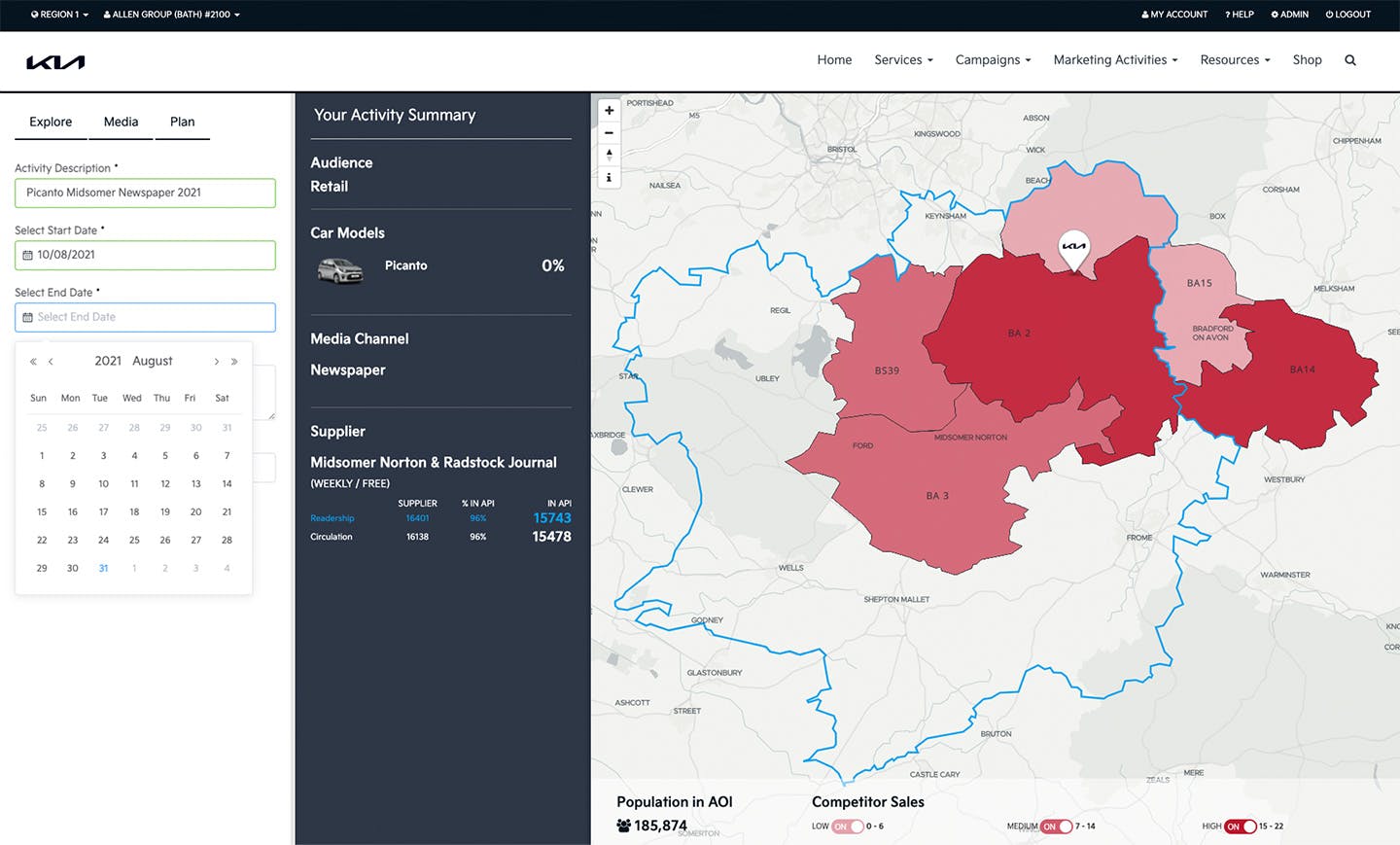The width and height of the screenshot is (1400, 845).
Task: Expand the Services menu
Action: (x=903, y=60)
